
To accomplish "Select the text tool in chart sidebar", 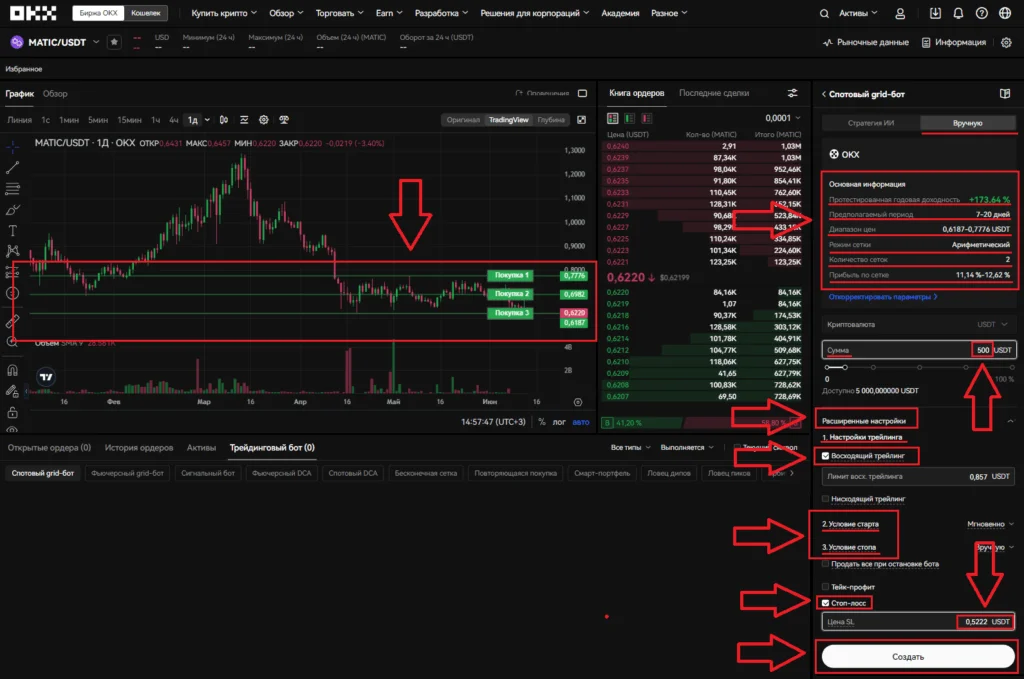I will (x=12, y=230).
